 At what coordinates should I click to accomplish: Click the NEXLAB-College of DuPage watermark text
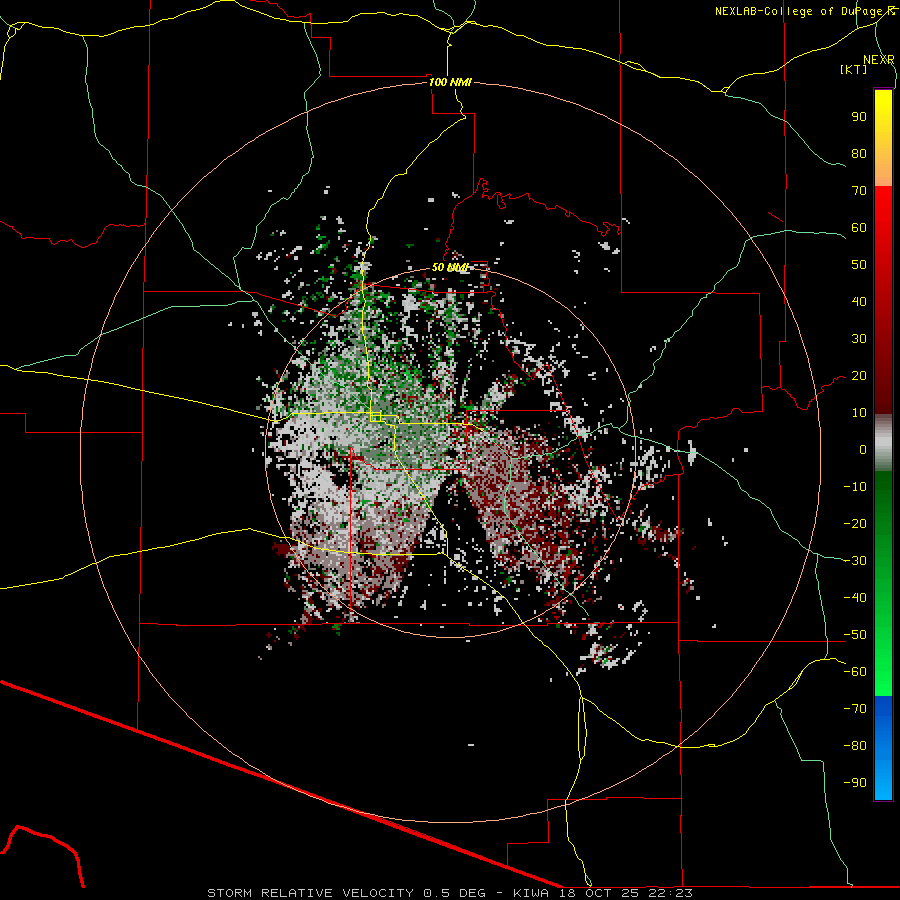coord(804,11)
